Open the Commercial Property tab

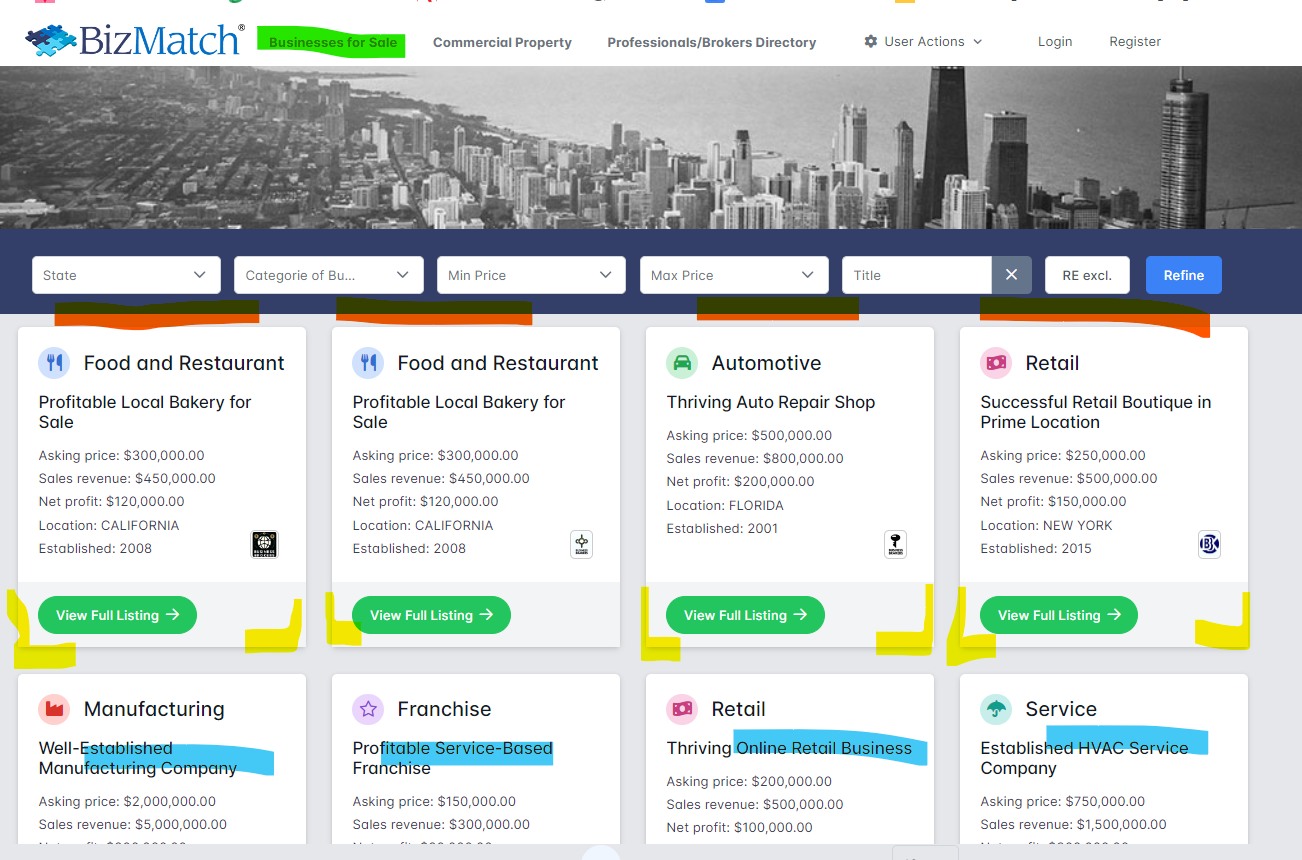point(502,42)
